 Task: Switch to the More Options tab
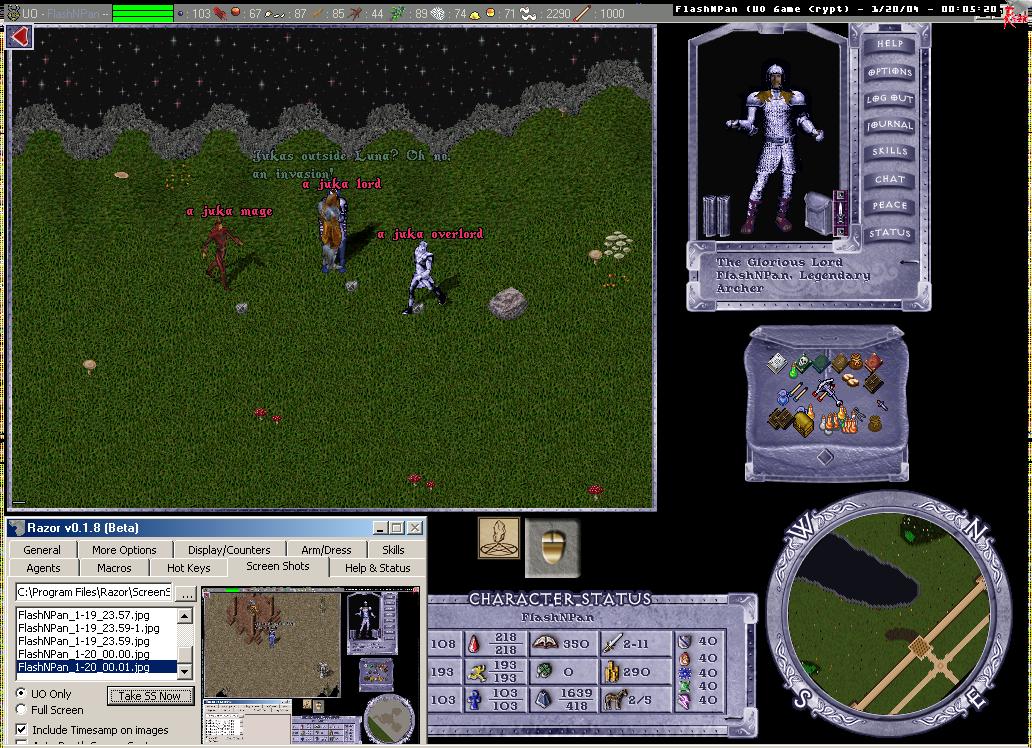124,550
